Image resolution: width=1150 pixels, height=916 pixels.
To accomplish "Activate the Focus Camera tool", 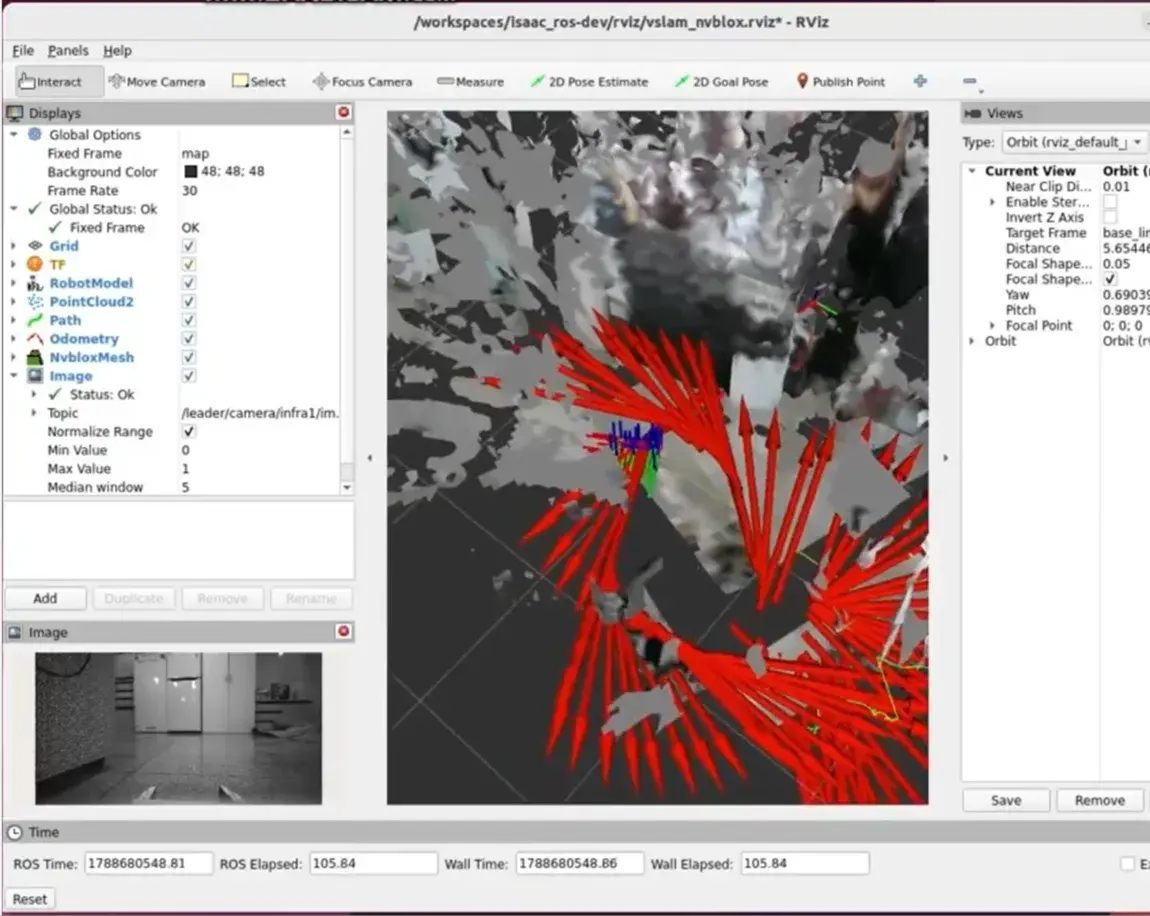I will [x=362, y=81].
